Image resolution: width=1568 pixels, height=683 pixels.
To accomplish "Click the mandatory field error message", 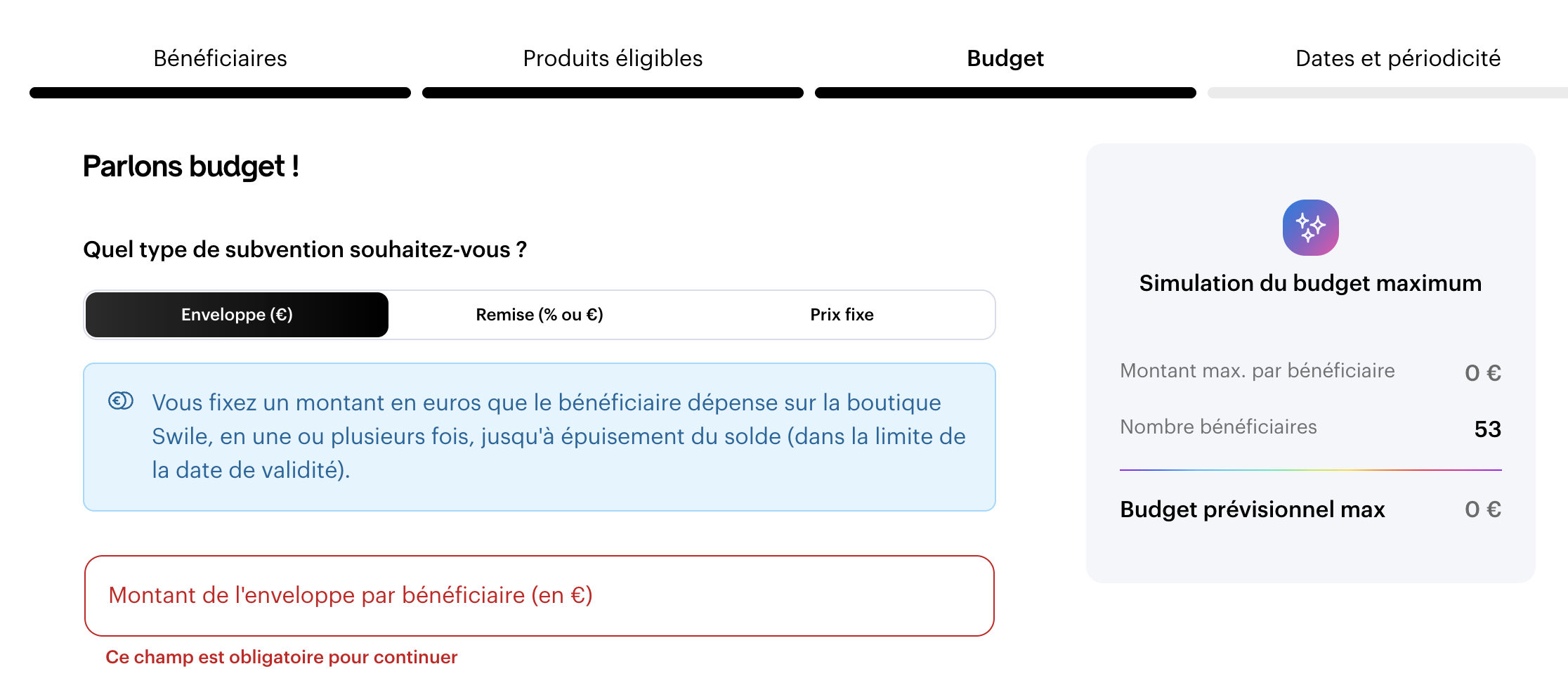I will click(x=281, y=657).
